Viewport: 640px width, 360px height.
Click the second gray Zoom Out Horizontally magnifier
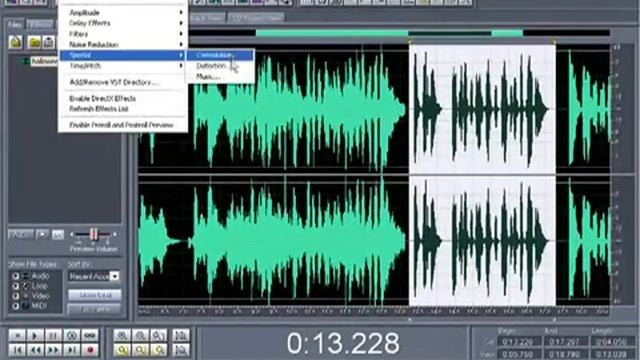click(140, 336)
